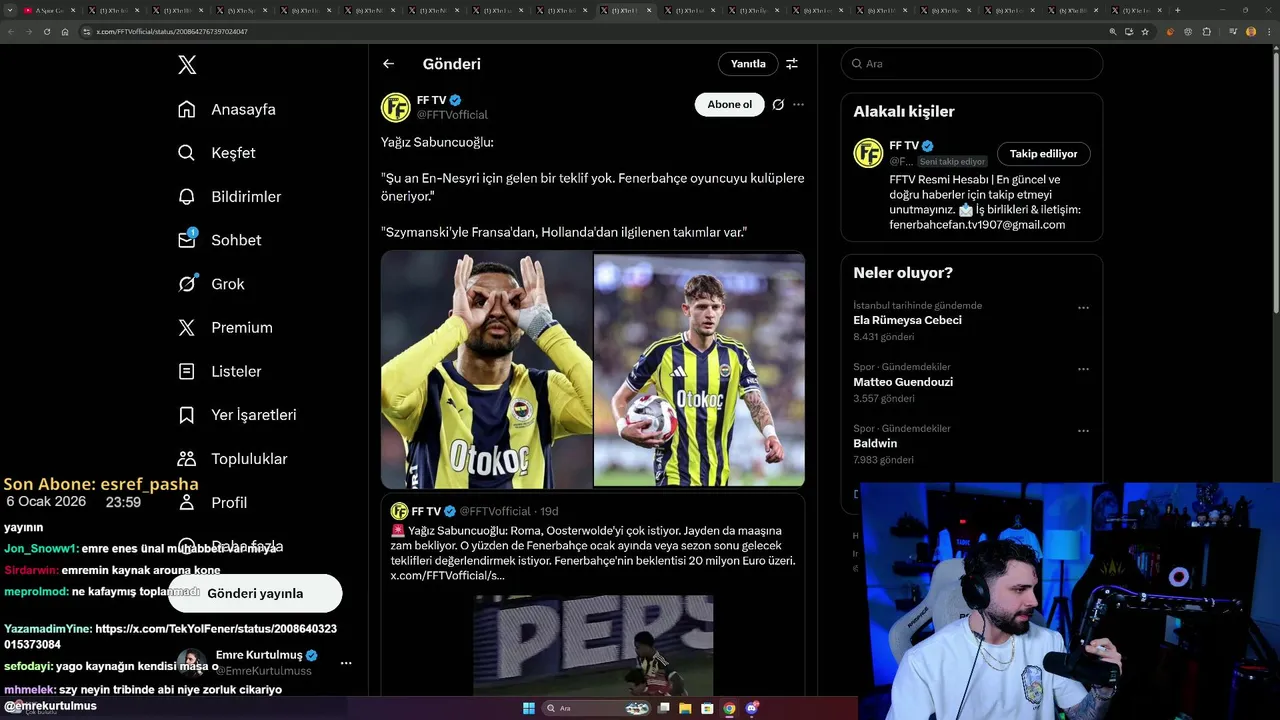
Task: Go back using the post header arrow
Action: click(x=388, y=64)
